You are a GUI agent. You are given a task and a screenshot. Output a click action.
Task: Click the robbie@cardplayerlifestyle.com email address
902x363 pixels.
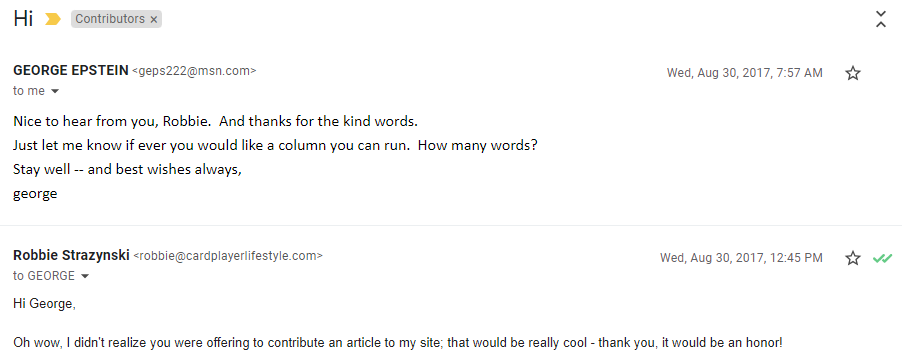[x=228, y=256]
